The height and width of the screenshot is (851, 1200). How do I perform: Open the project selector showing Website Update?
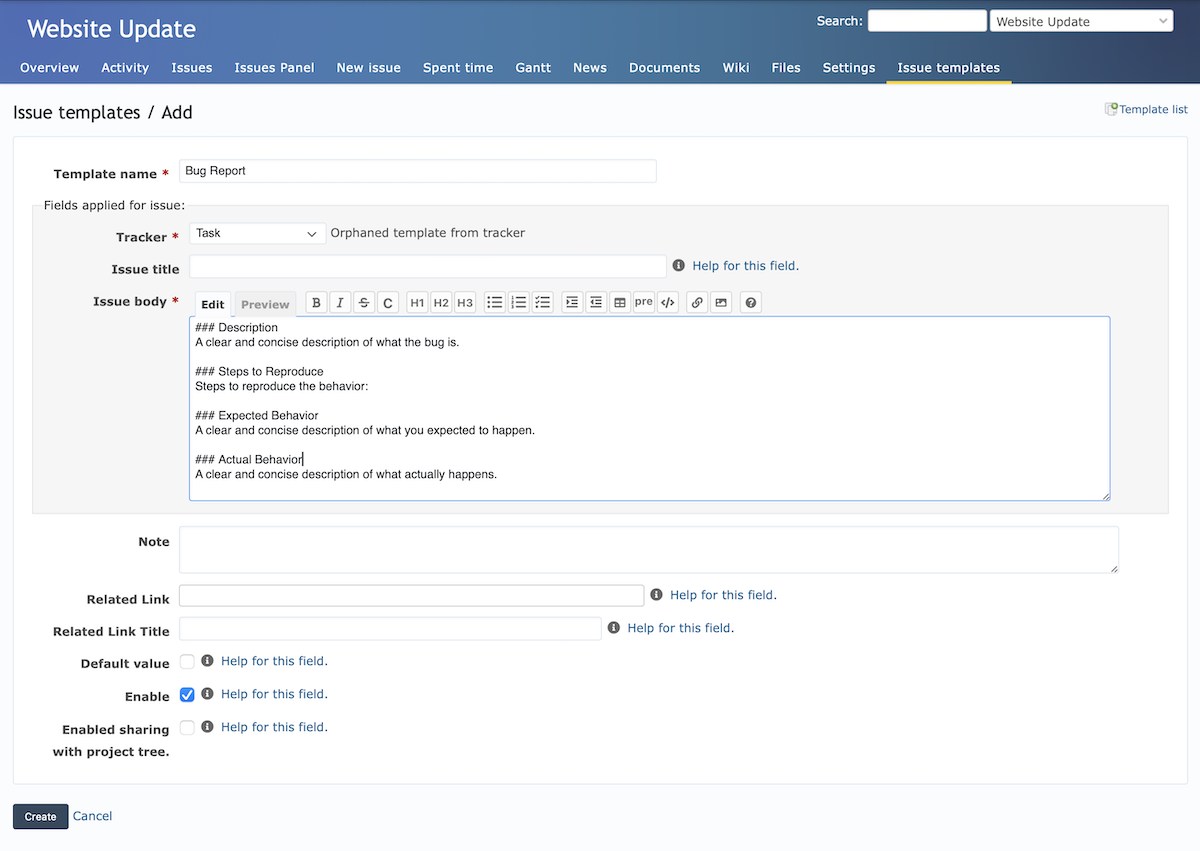[x=1081, y=20]
